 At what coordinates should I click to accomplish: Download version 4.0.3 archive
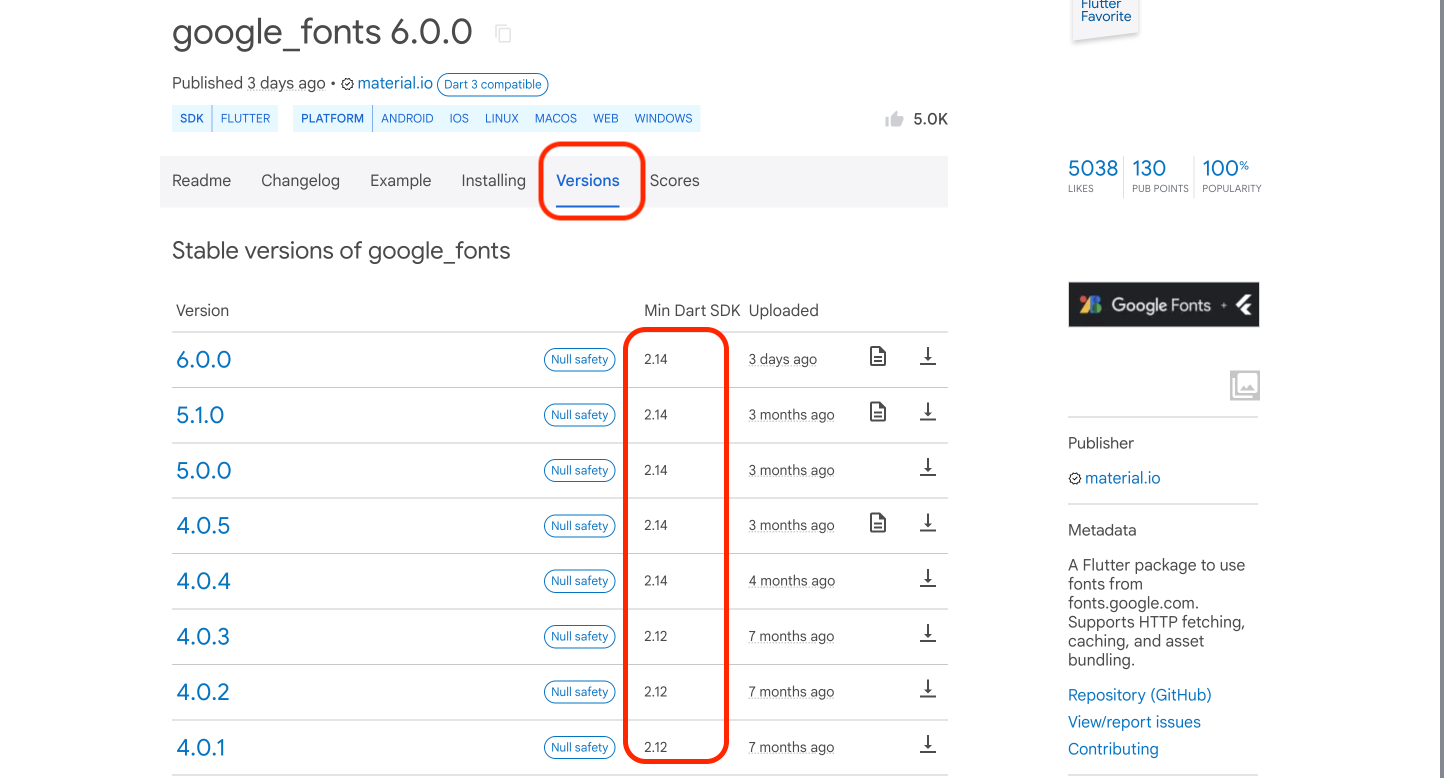928,633
